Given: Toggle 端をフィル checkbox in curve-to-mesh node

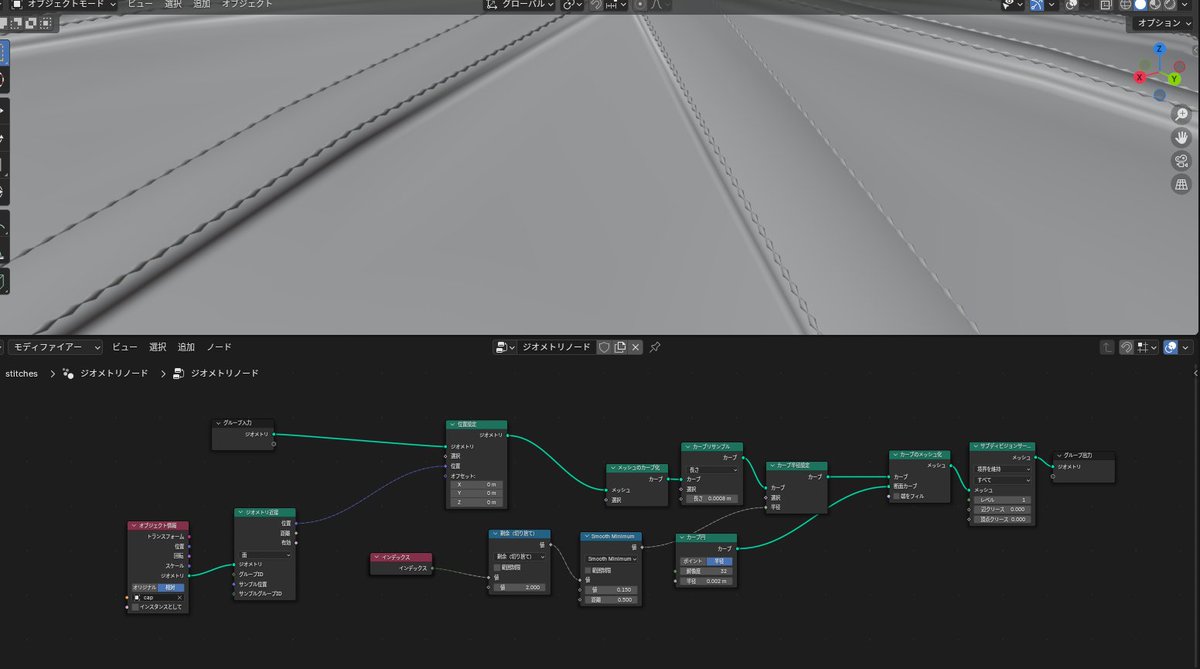Looking at the screenshot, I should click(x=898, y=496).
